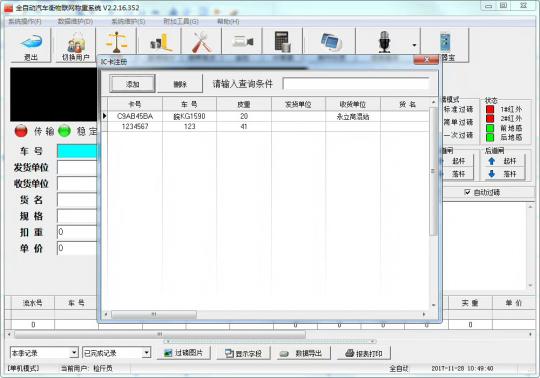Click the blue arrow exit icon
This screenshot has height=378, width=540.
point(31,42)
